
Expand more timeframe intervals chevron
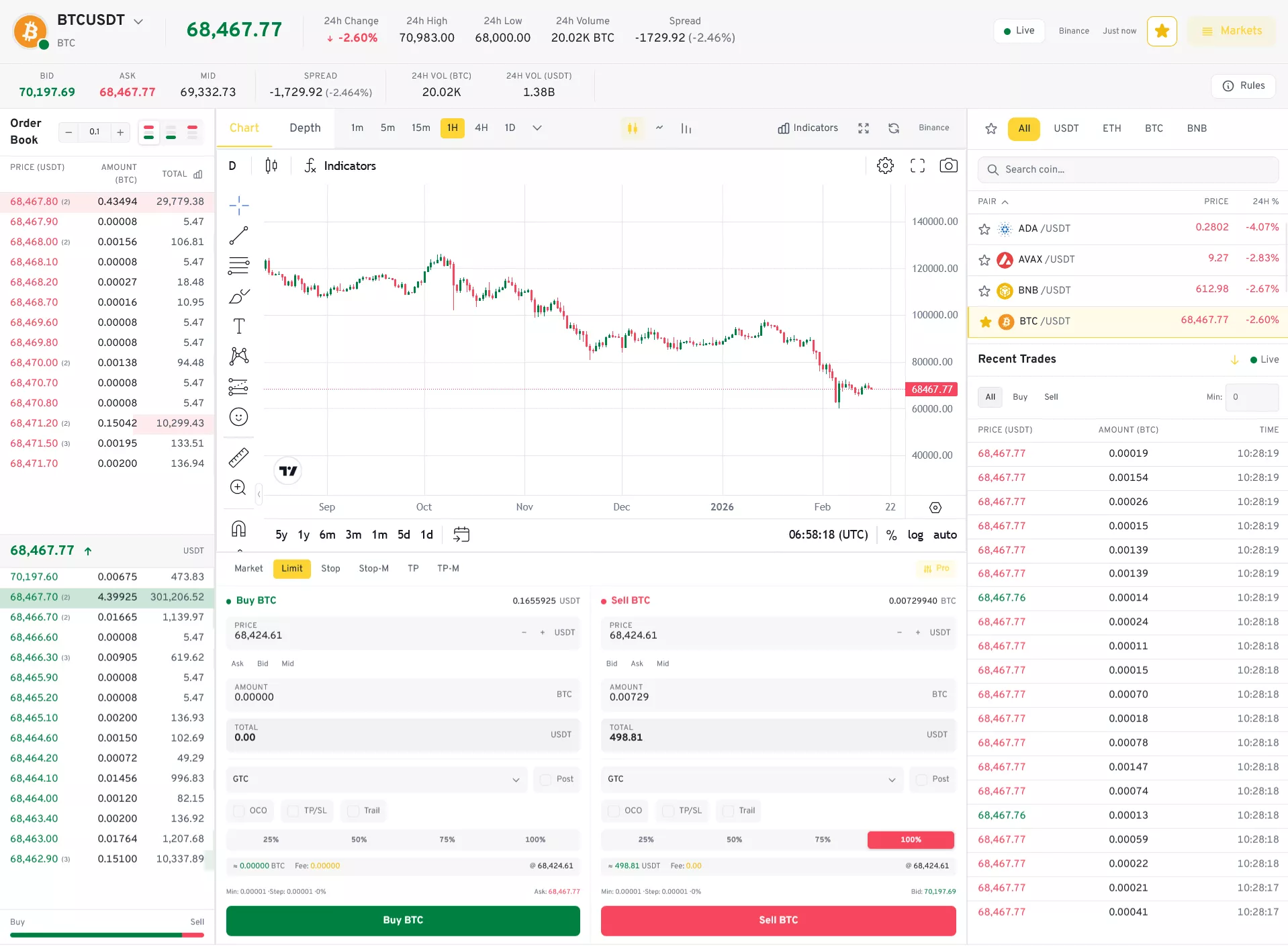coord(537,128)
